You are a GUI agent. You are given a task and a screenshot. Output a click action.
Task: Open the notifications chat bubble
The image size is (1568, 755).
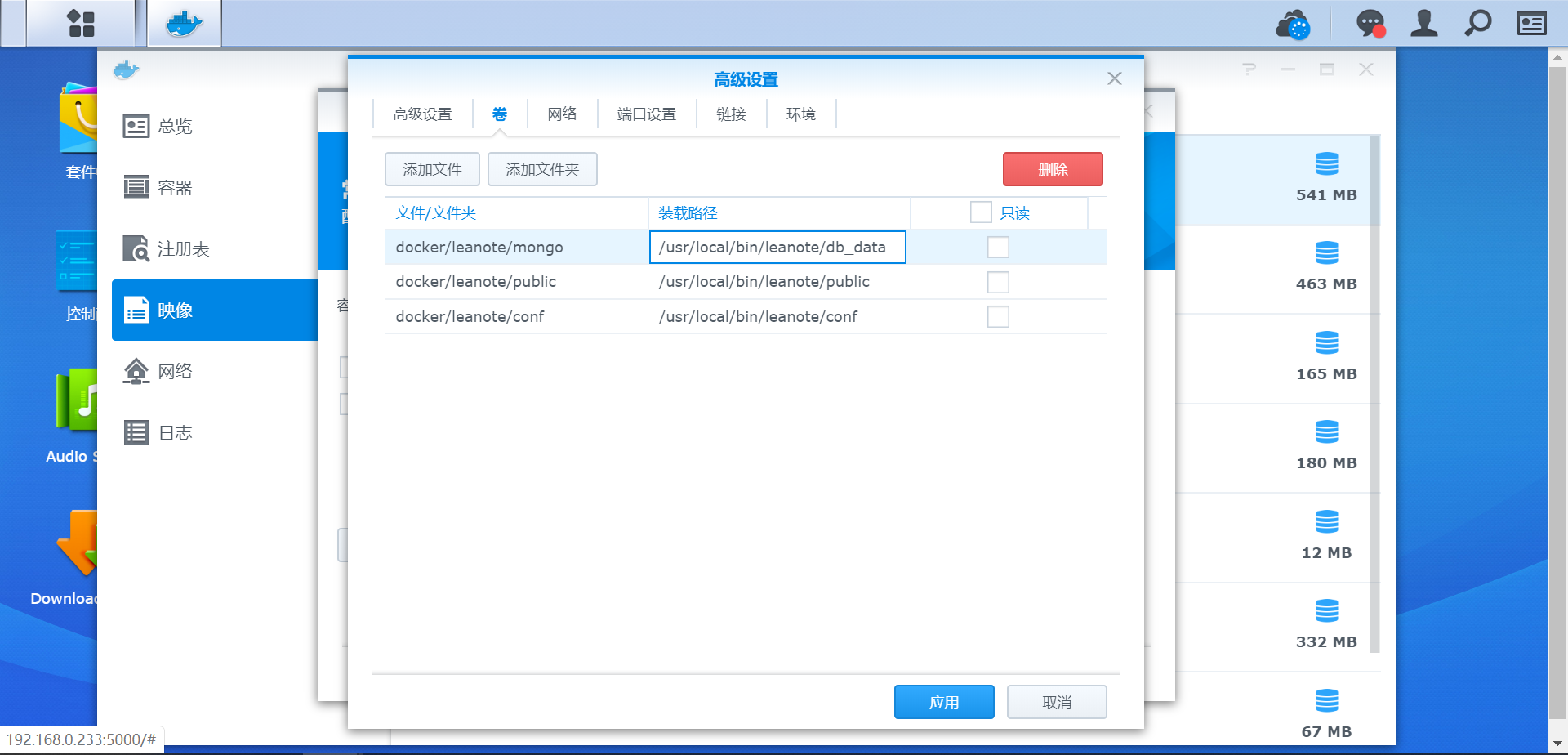tap(1370, 23)
